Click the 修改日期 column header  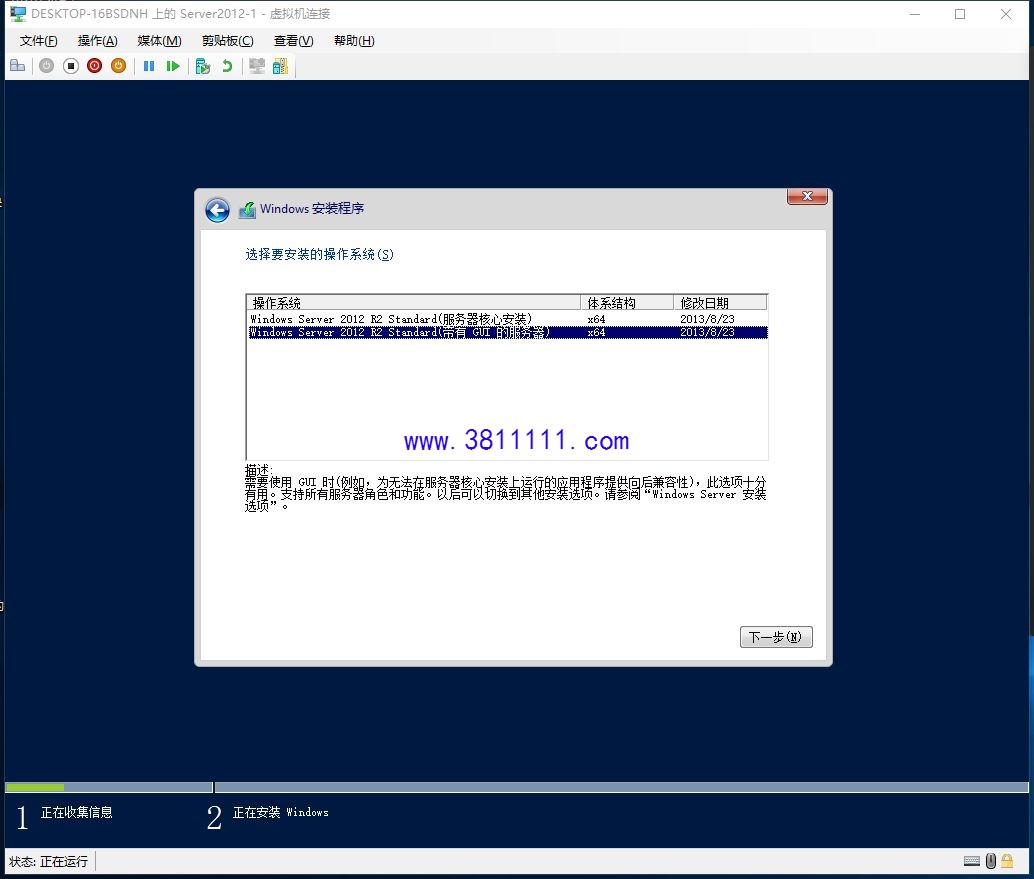coord(720,303)
